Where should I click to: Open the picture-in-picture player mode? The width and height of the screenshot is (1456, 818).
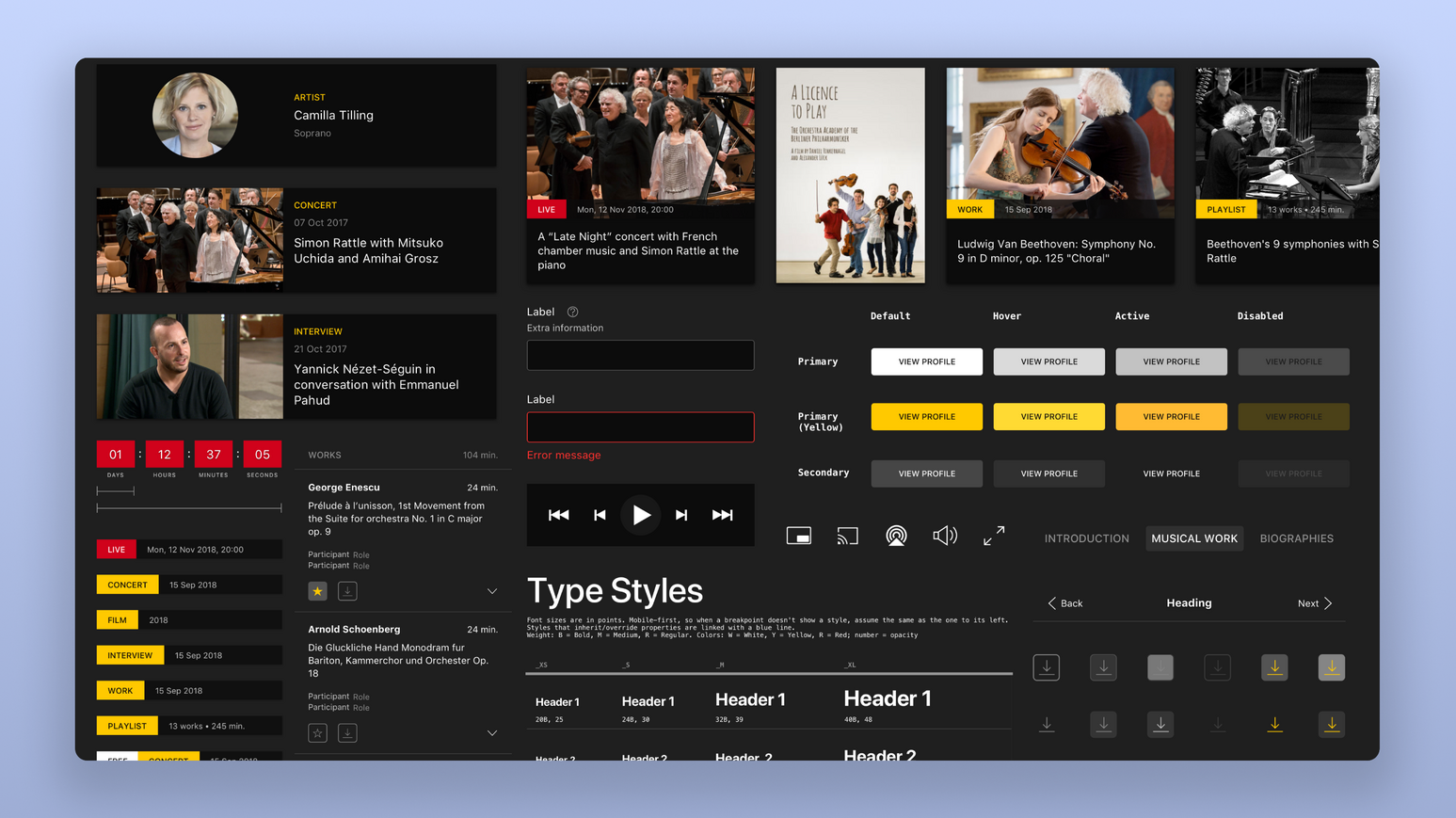coord(798,535)
